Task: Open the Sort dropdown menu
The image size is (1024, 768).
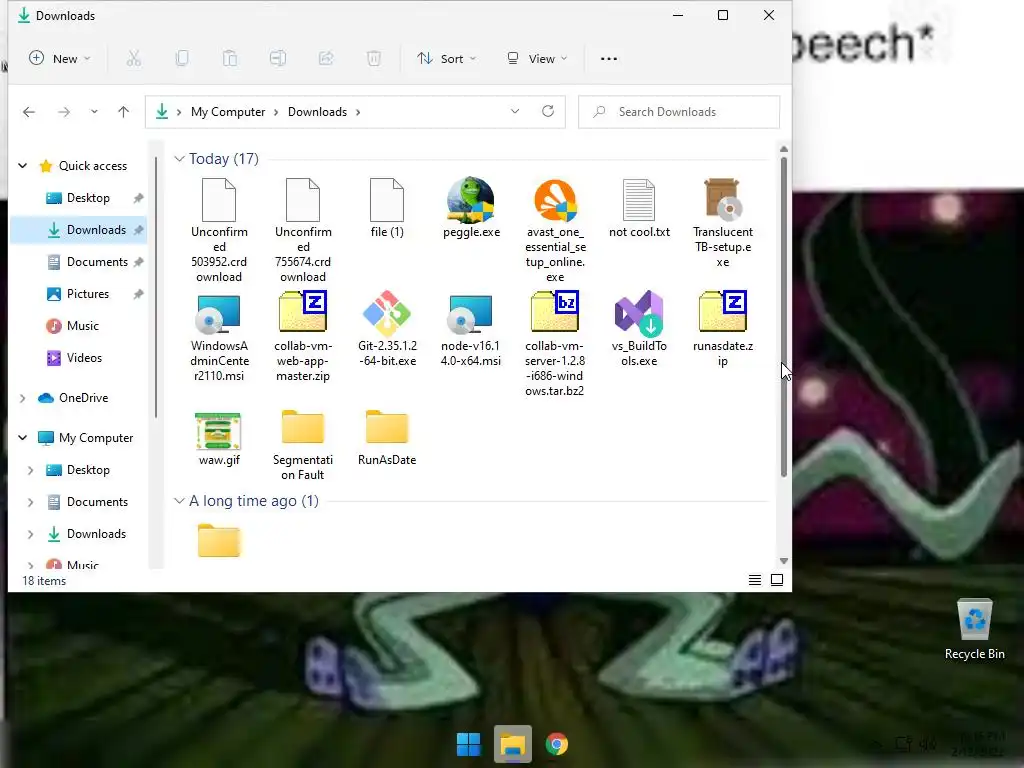Action: click(447, 59)
